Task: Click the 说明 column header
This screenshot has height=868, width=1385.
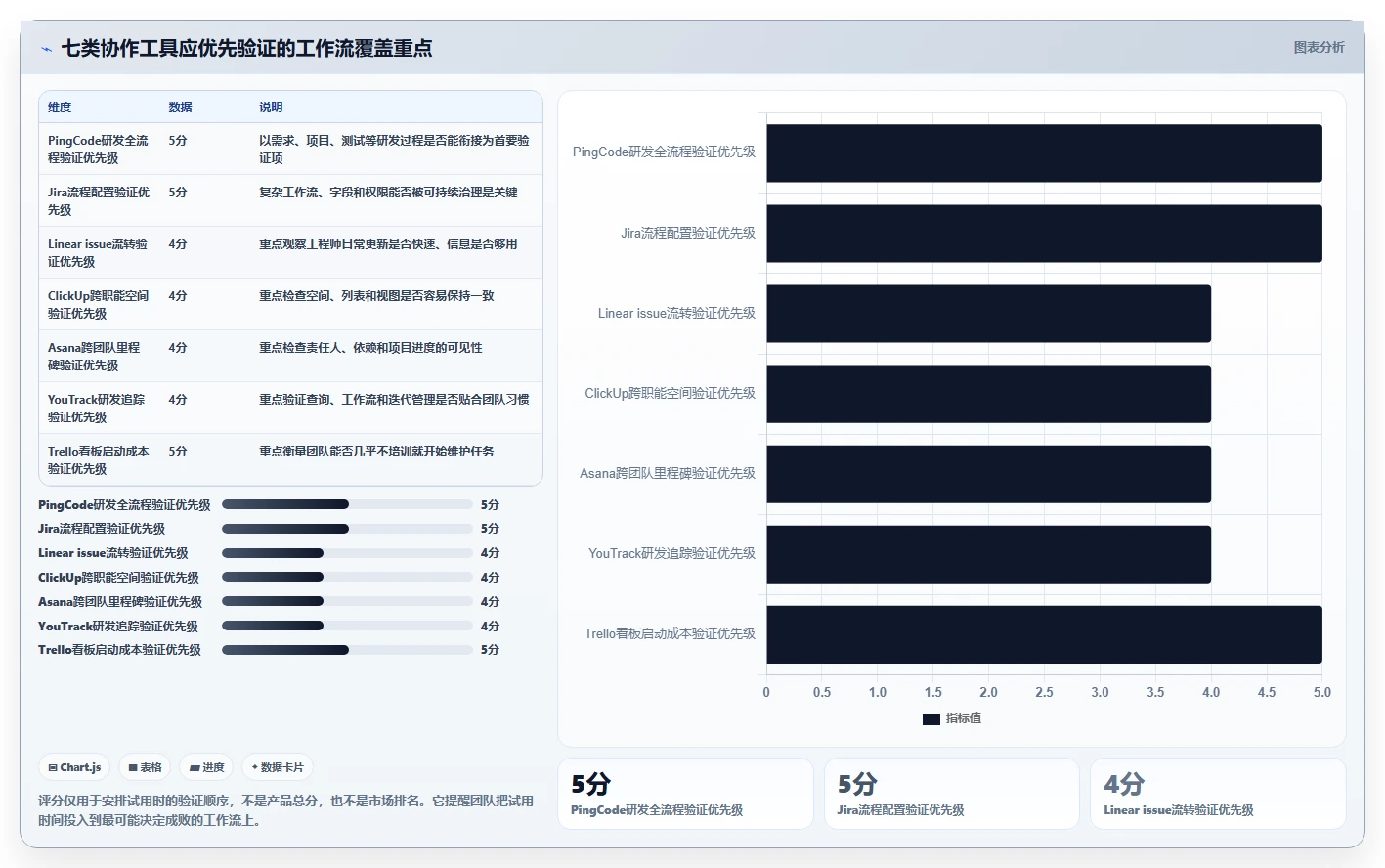Action: [271, 108]
